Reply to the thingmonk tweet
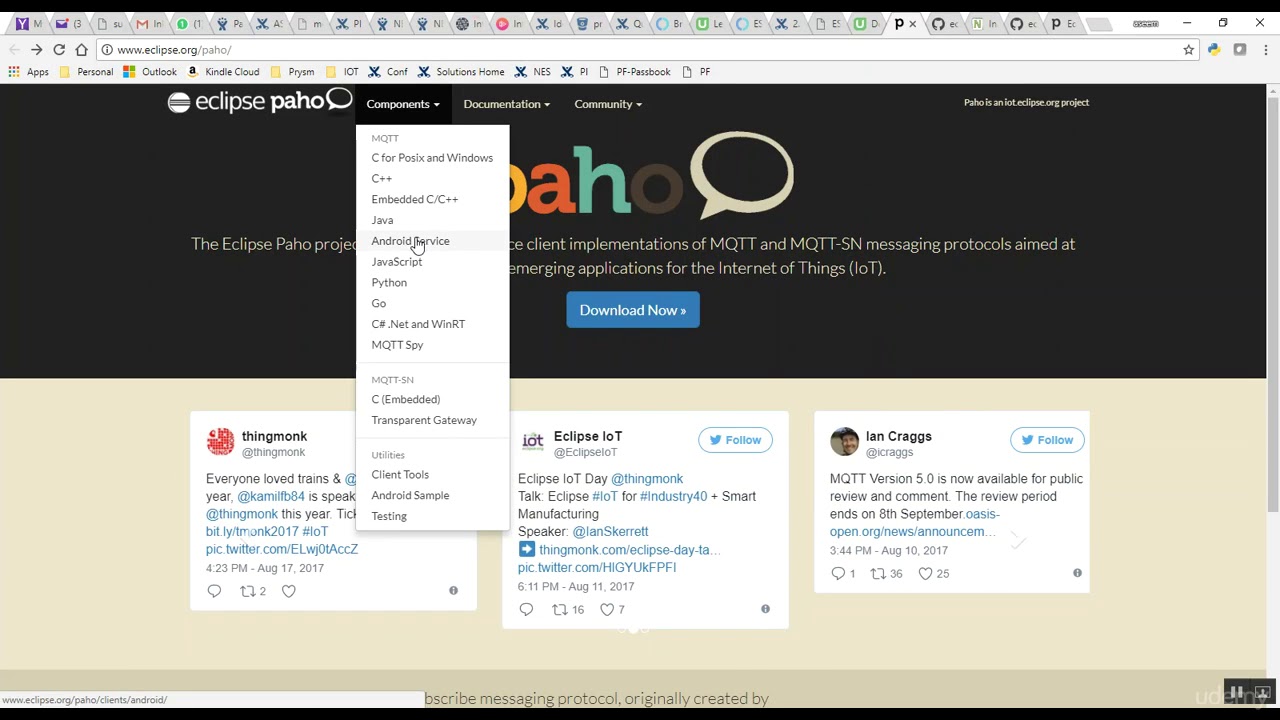Image resolution: width=1280 pixels, height=720 pixels. pos(214,591)
